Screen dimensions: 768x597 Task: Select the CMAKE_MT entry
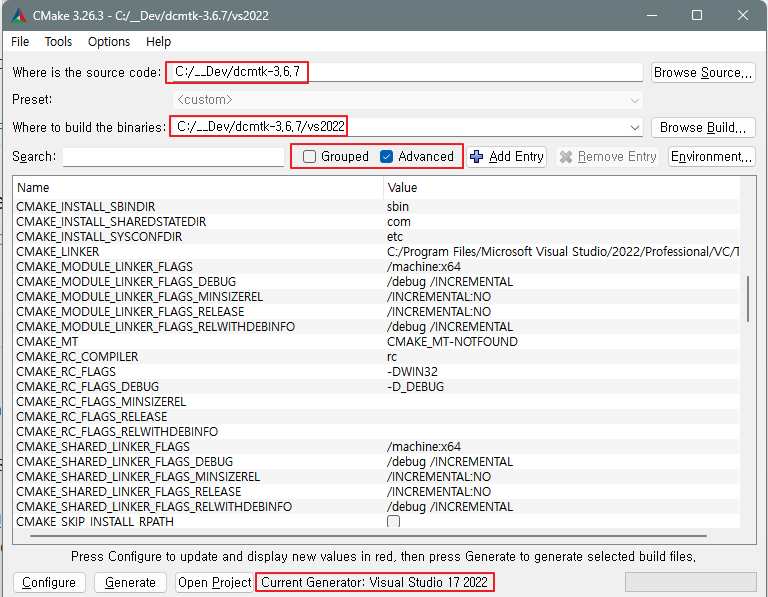point(47,342)
